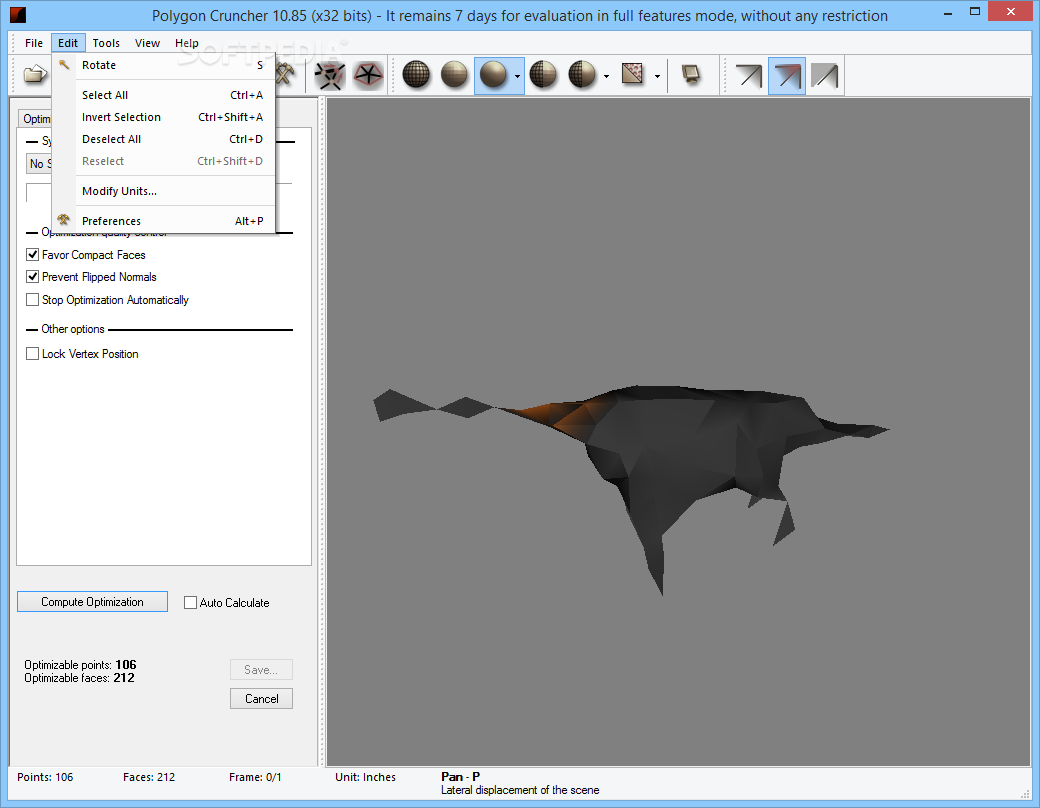1040x808 pixels.
Task: Click the texture display icon
Action: pos(633,74)
